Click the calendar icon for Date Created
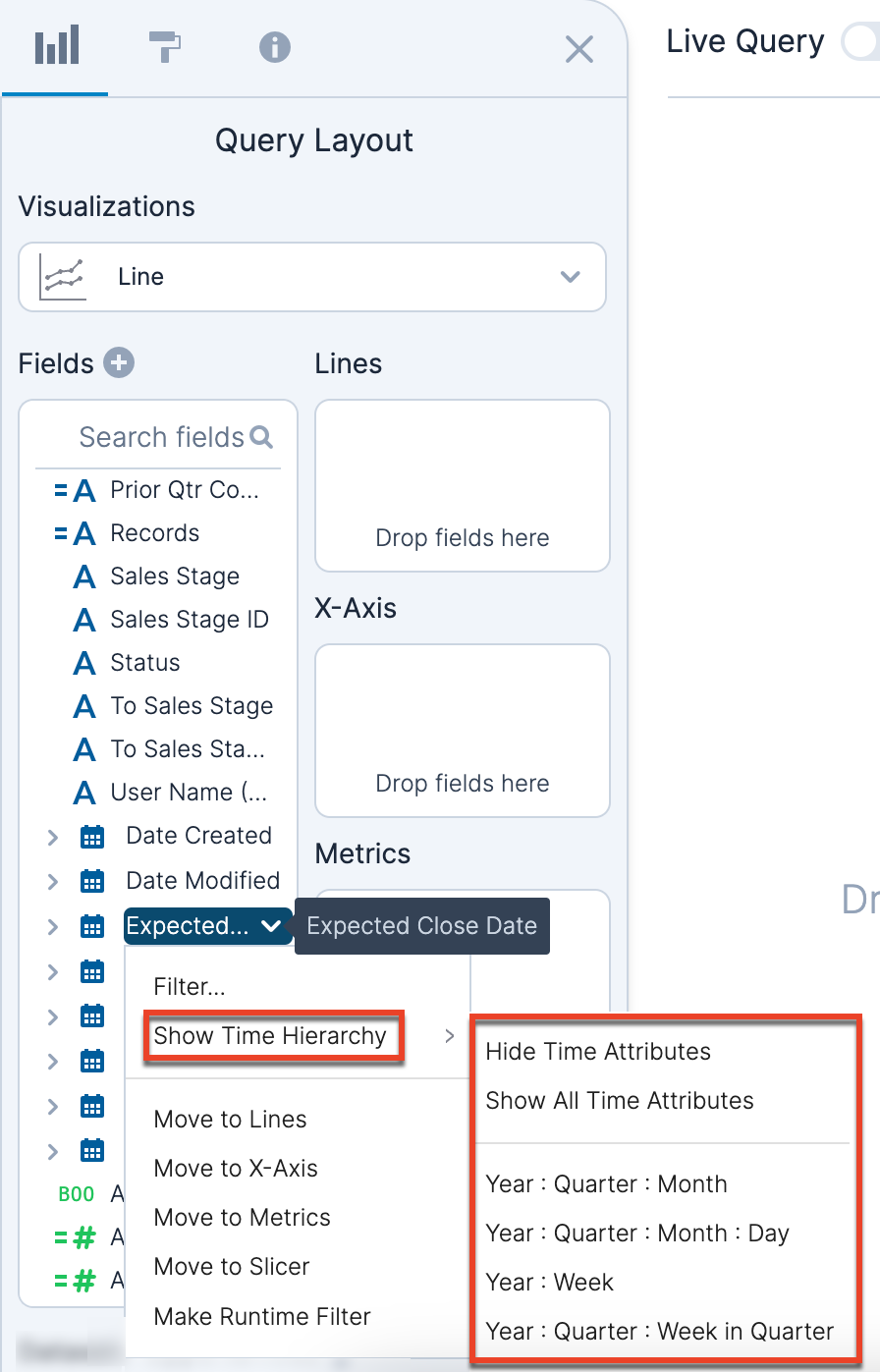Viewport: 880px width, 1372px height. (91, 837)
